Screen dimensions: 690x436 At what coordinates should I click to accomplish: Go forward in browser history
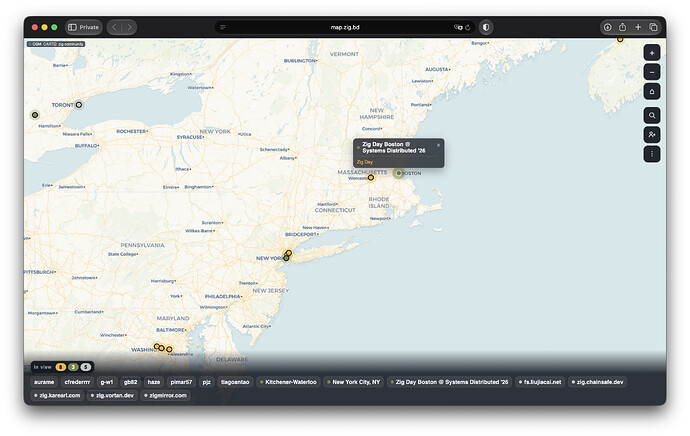pos(129,27)
